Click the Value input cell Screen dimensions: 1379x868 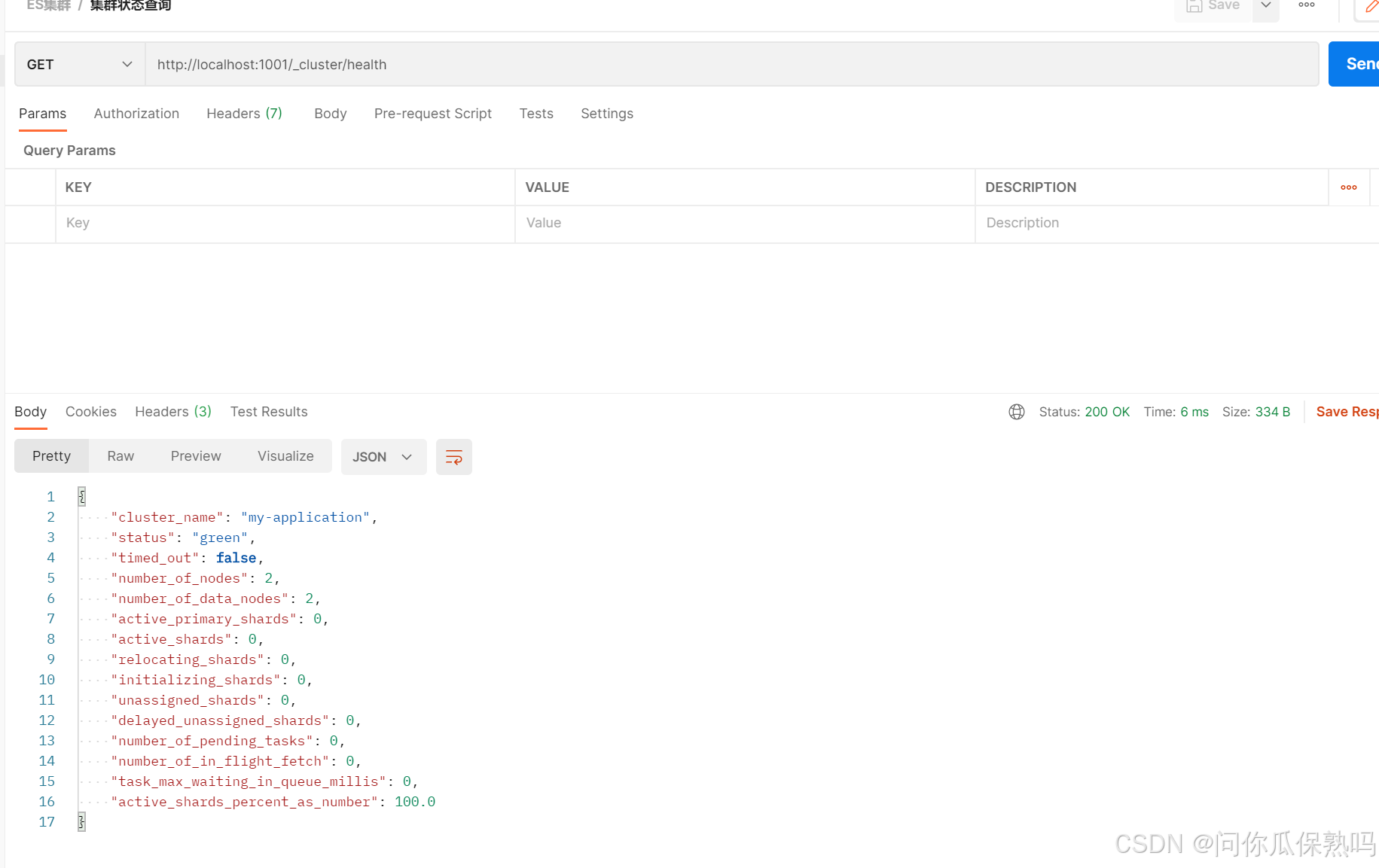745,224
